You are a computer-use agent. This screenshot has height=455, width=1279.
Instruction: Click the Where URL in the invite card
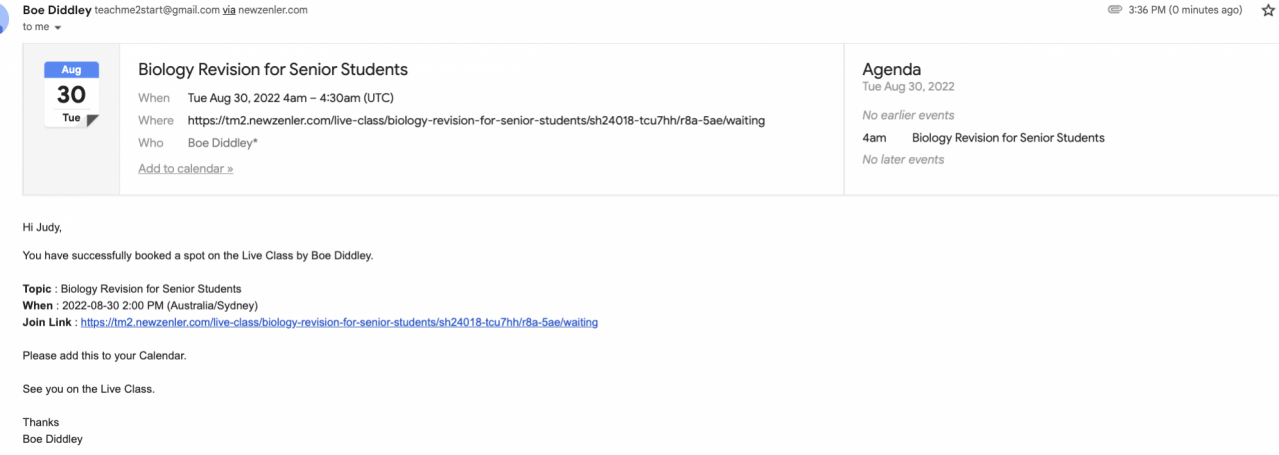(x=476, y=121)
